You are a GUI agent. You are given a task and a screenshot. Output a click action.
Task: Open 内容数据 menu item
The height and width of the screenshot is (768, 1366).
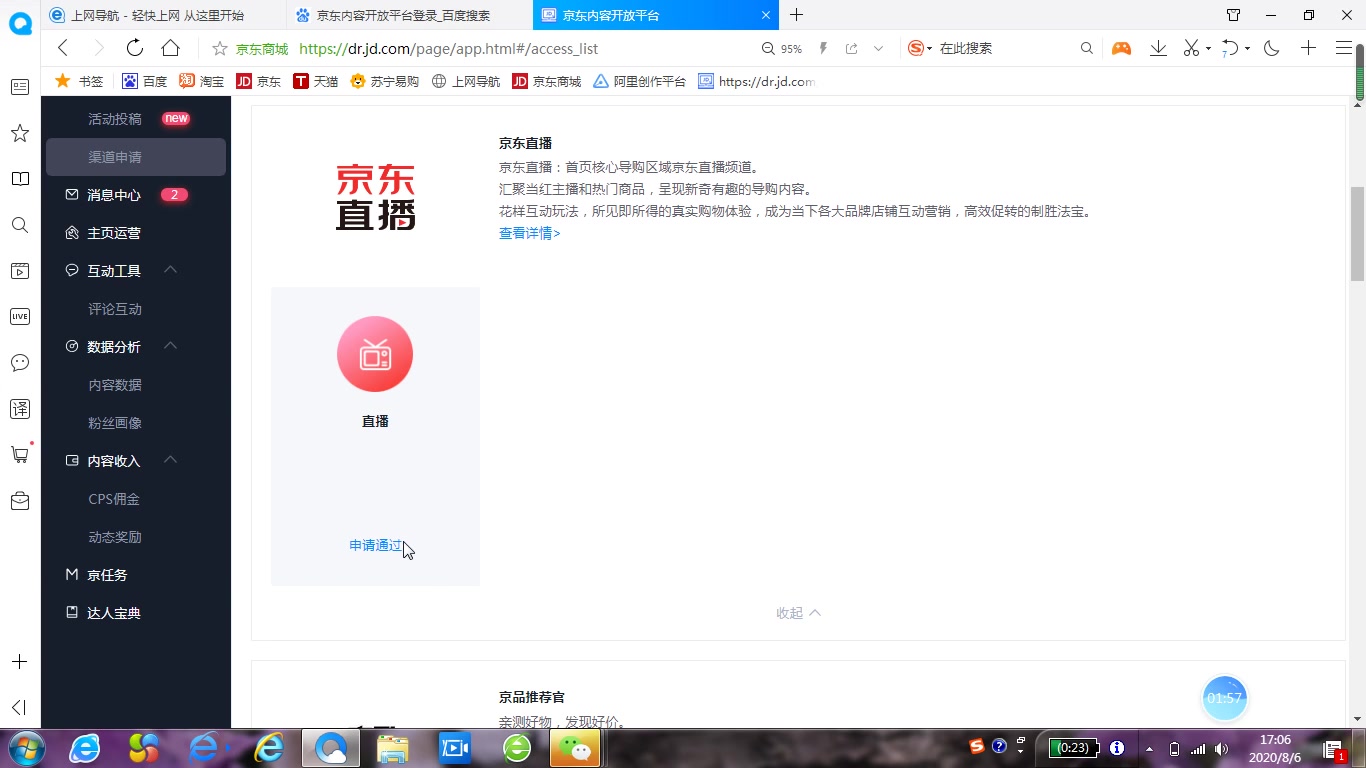(x=115, y=385)
